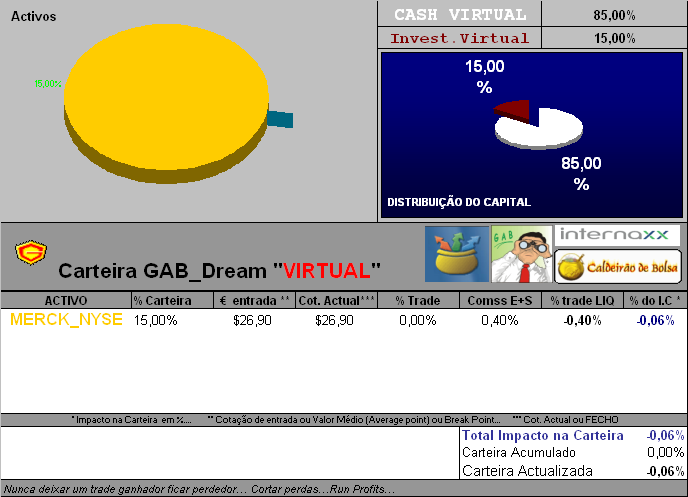Select the 0,00% trade cell

418,321
